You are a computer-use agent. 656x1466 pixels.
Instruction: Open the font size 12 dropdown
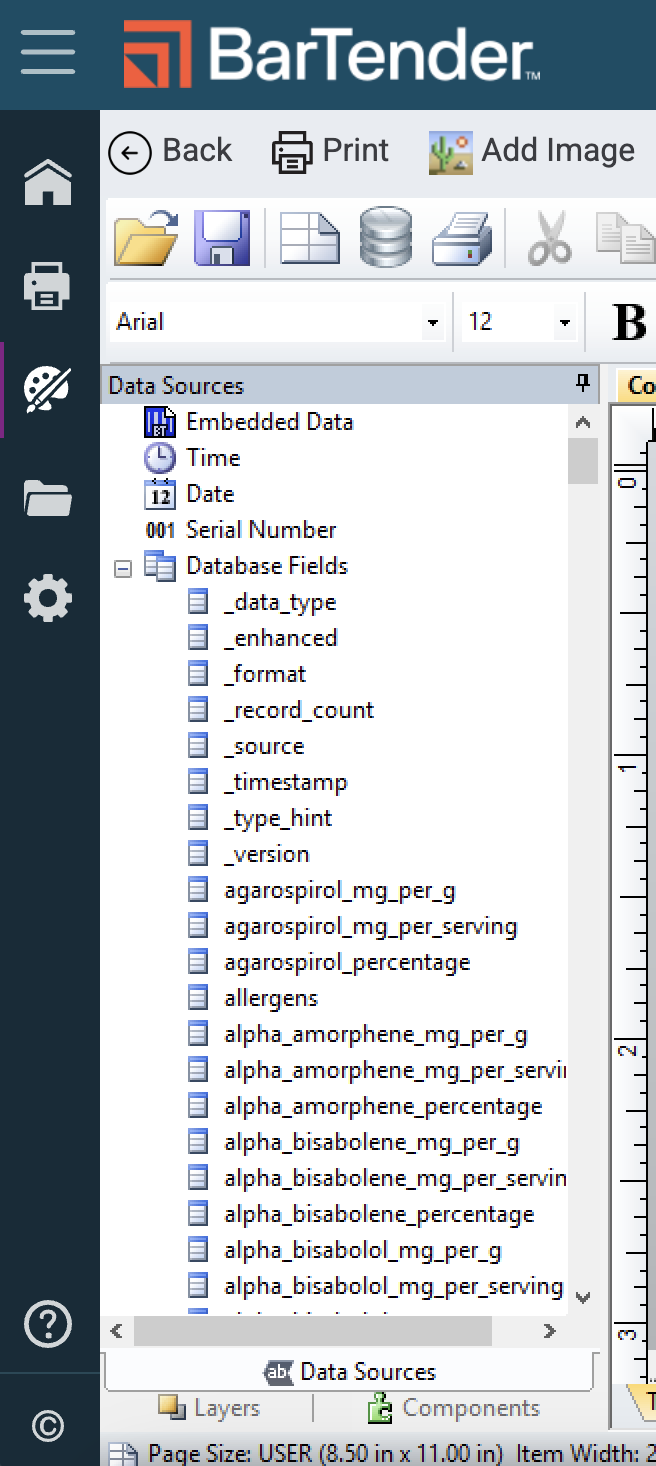pos(565,323)
